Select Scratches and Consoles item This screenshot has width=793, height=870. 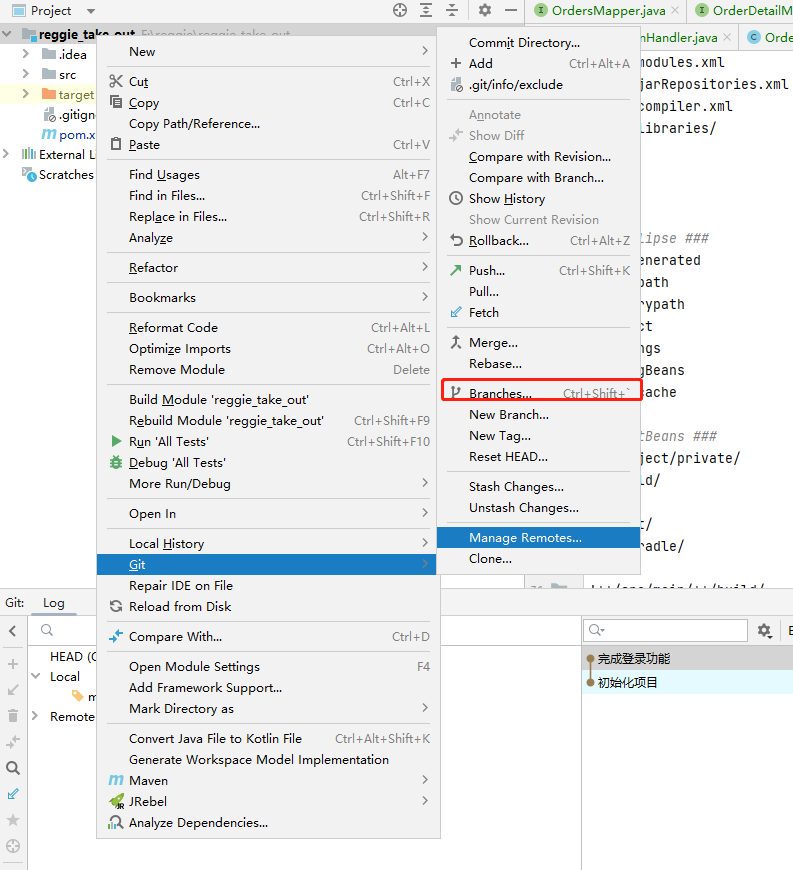(58, 174)
